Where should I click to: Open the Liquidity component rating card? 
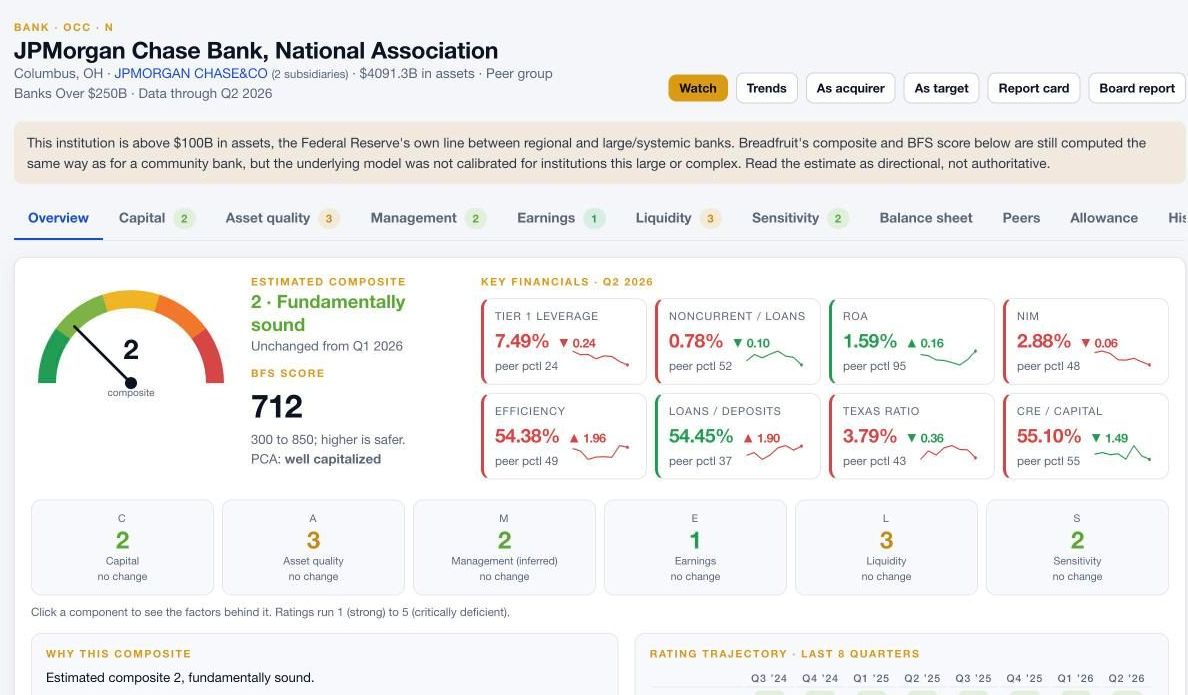[886, 546]
